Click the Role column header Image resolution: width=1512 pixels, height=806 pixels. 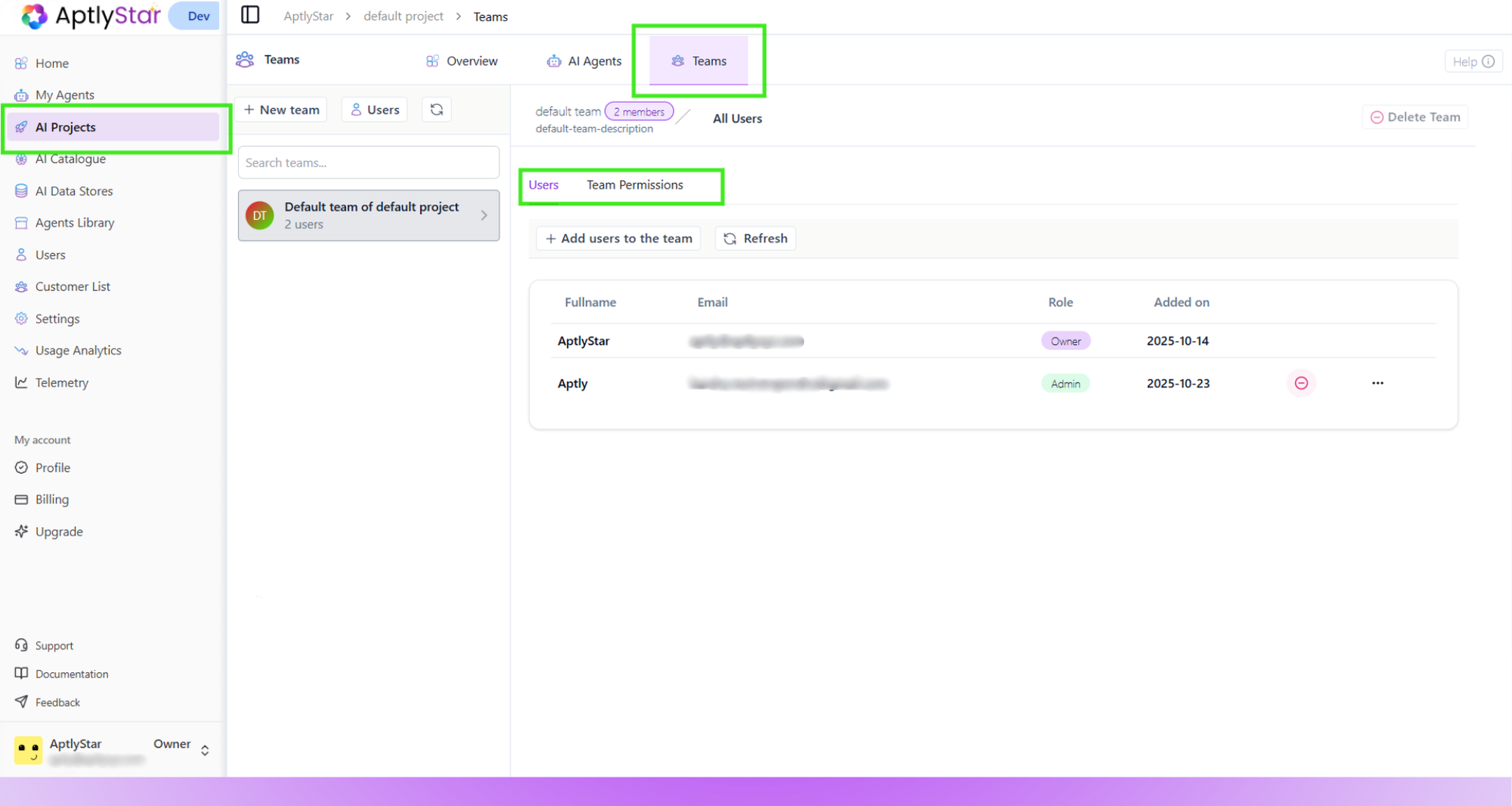(1061, 302)
